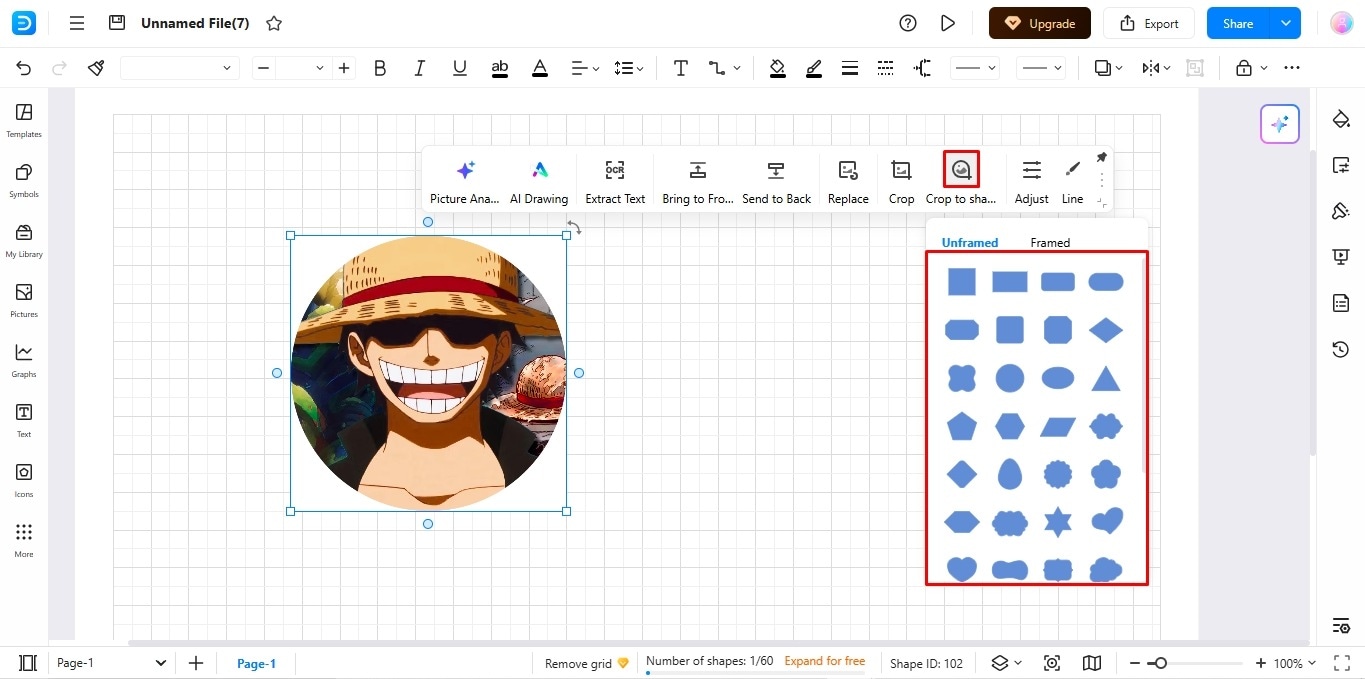This screenshot has height=679, width=1365.
Task: Click the Crop tool
Action: pyautogui.click(x=901, y=181)
